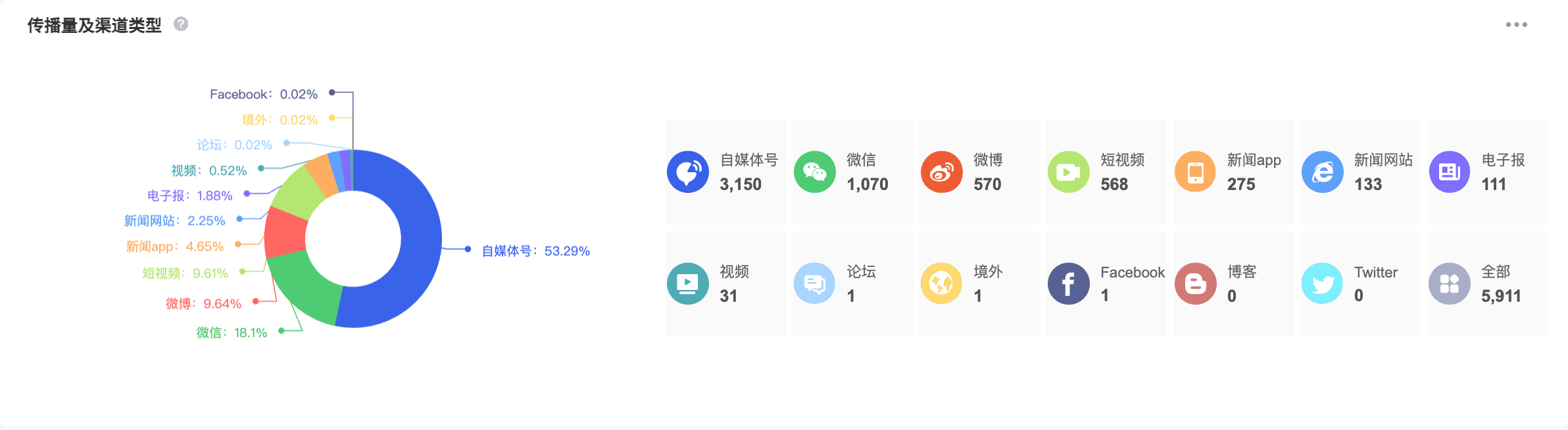Click the orange 新闻app phone icon
Image resolution: width=1568 pixels, height=430 pixels.
point(1196,172)
